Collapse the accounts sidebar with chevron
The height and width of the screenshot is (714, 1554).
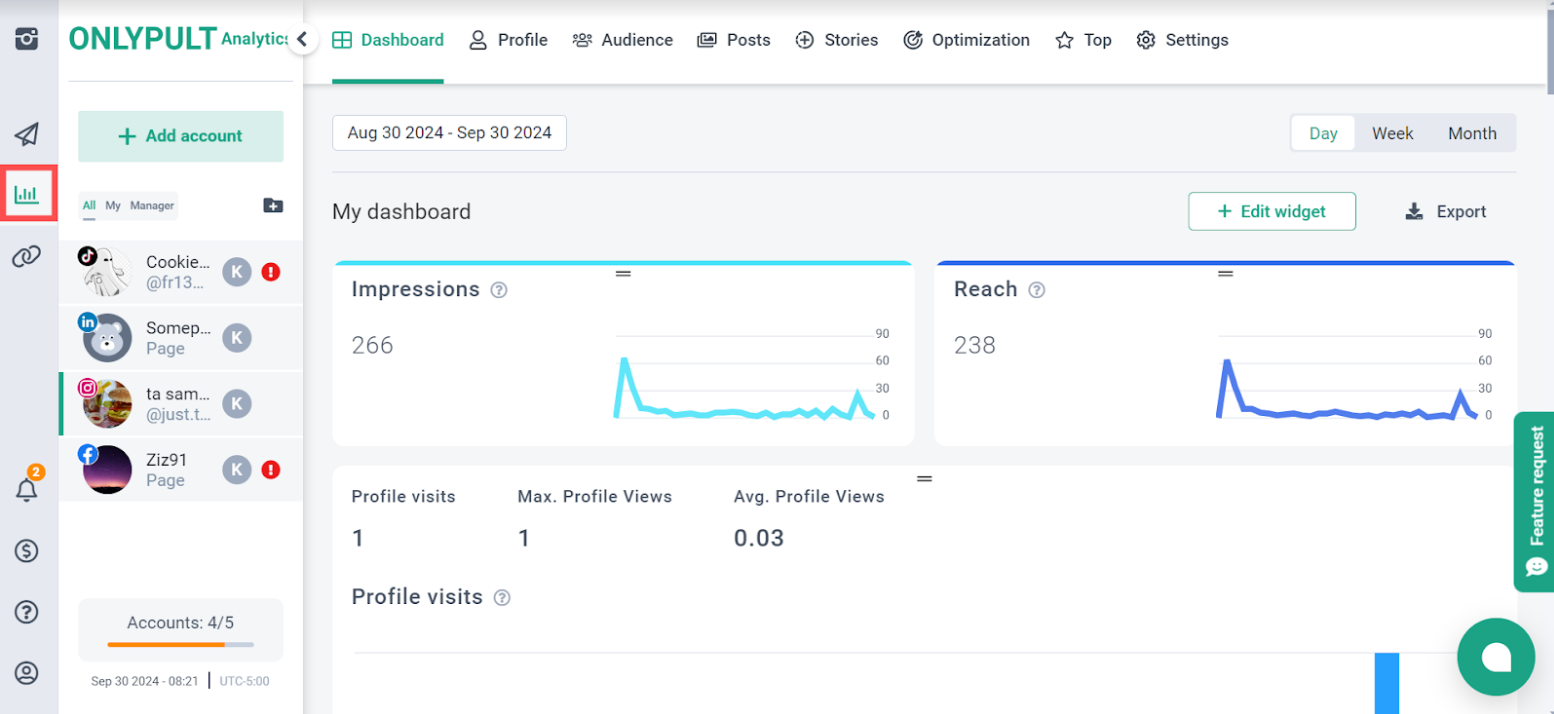pyautogui.click(x=302, y=40)
